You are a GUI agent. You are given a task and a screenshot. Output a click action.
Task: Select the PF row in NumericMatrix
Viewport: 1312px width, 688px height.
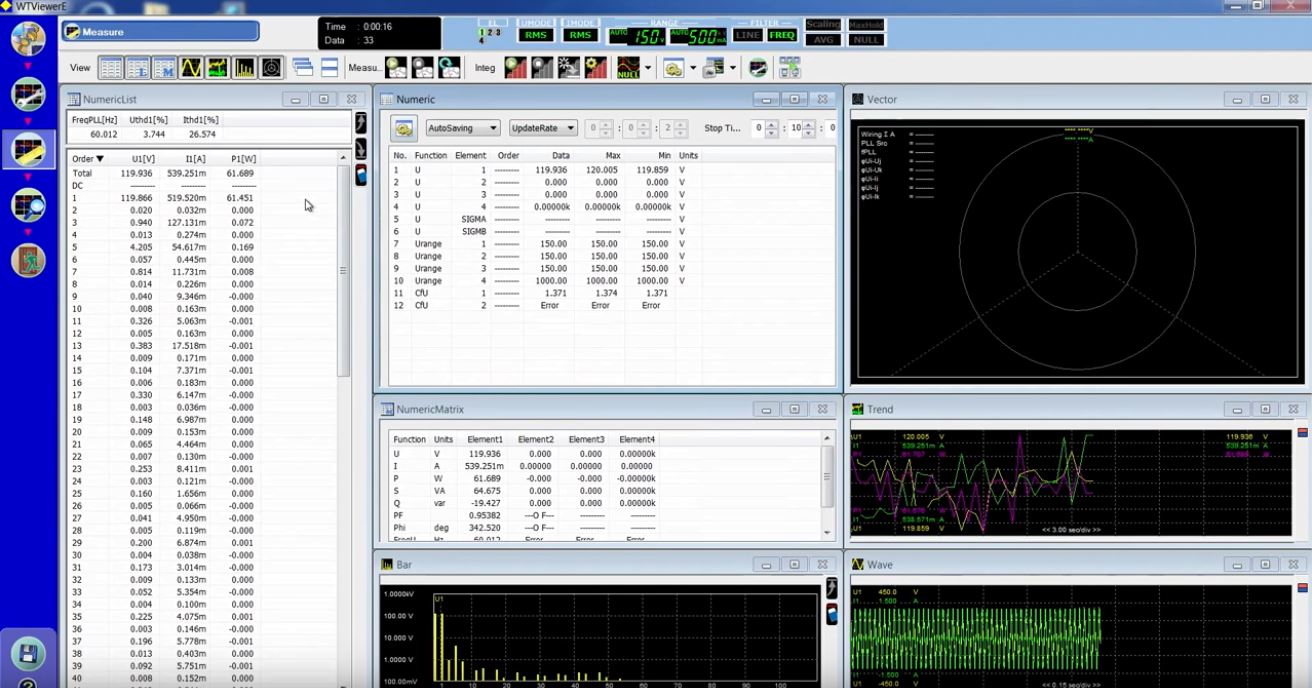(606, 515)
